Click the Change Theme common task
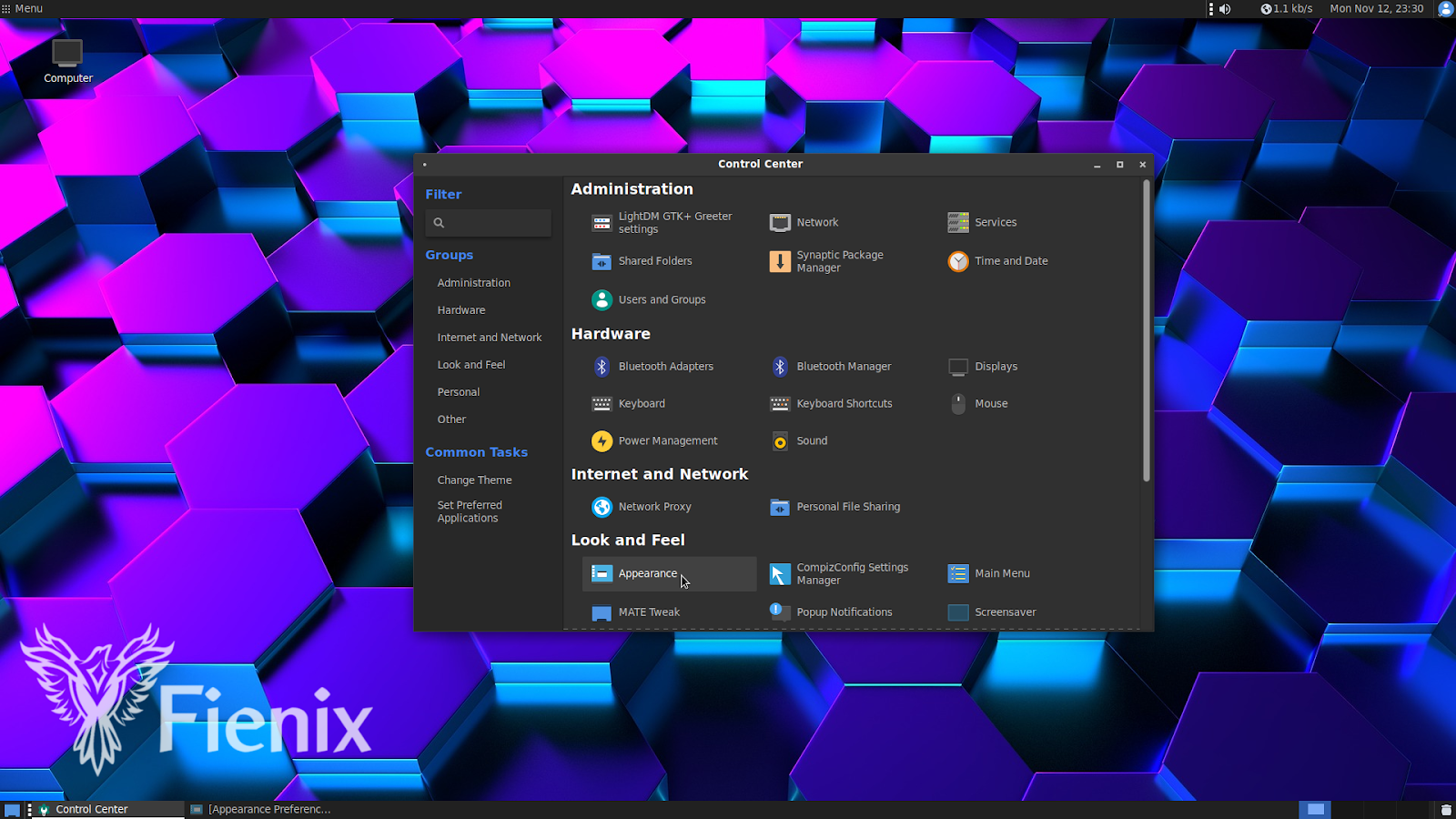 (x=474, y=480)
